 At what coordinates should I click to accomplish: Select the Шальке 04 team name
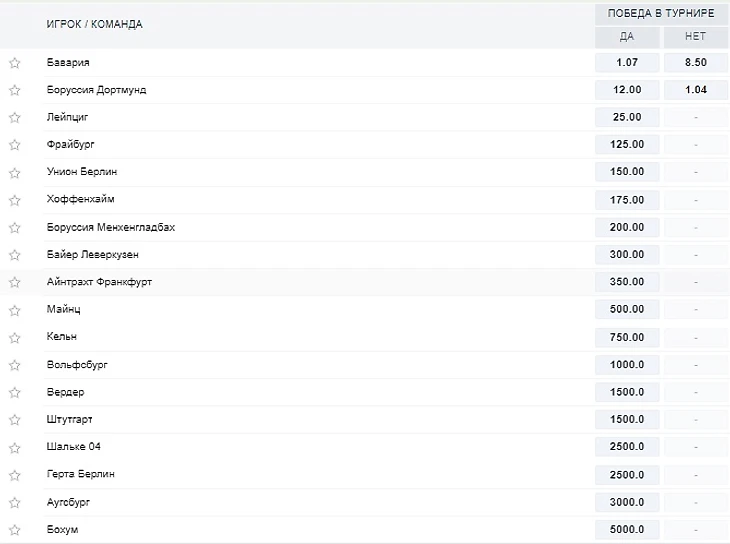pyautogui.click(x=74, y=447)
